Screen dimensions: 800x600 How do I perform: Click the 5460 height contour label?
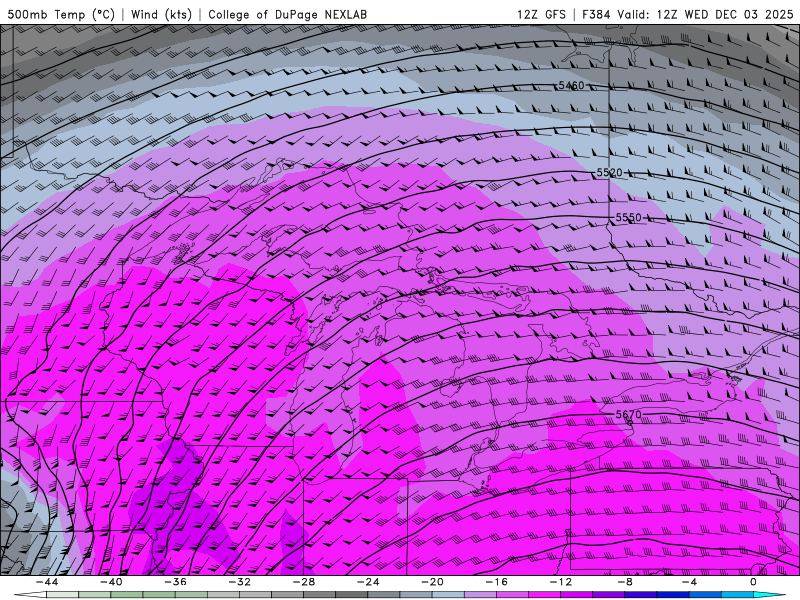coord(571,86)
